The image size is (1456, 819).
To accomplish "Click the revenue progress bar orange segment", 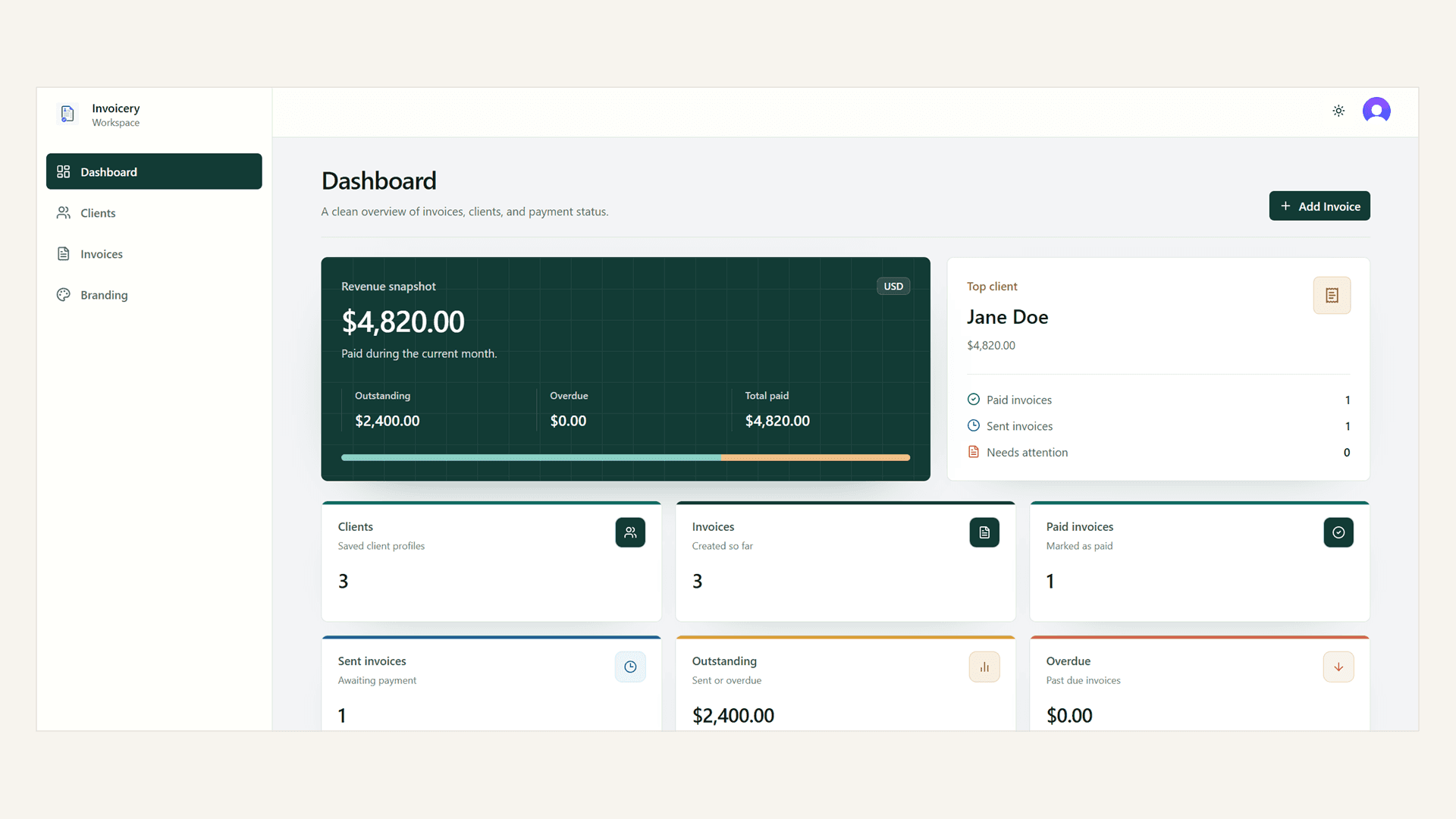I will (816, 457).
